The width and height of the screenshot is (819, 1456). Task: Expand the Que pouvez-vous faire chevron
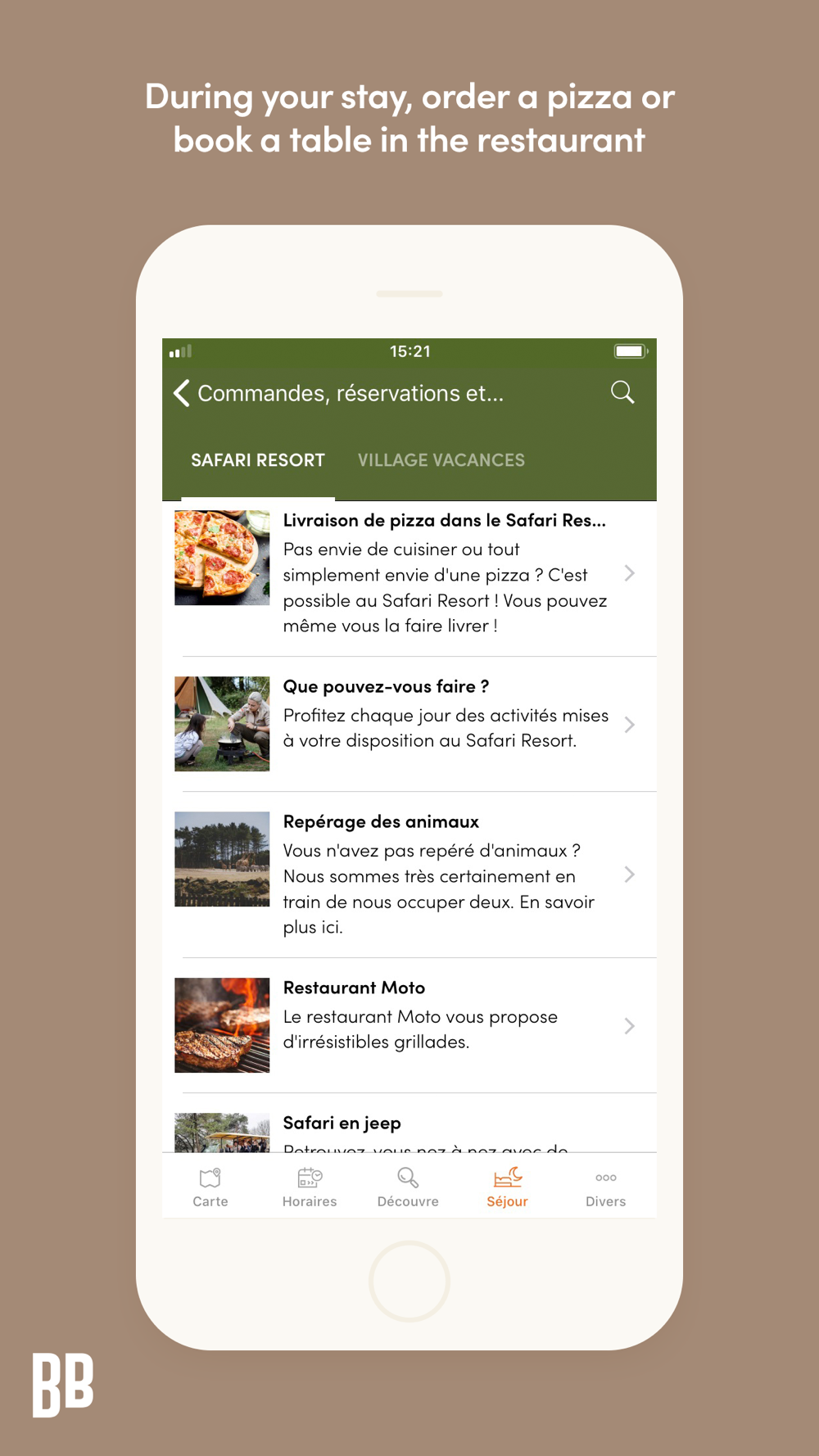tap(629, 725)
